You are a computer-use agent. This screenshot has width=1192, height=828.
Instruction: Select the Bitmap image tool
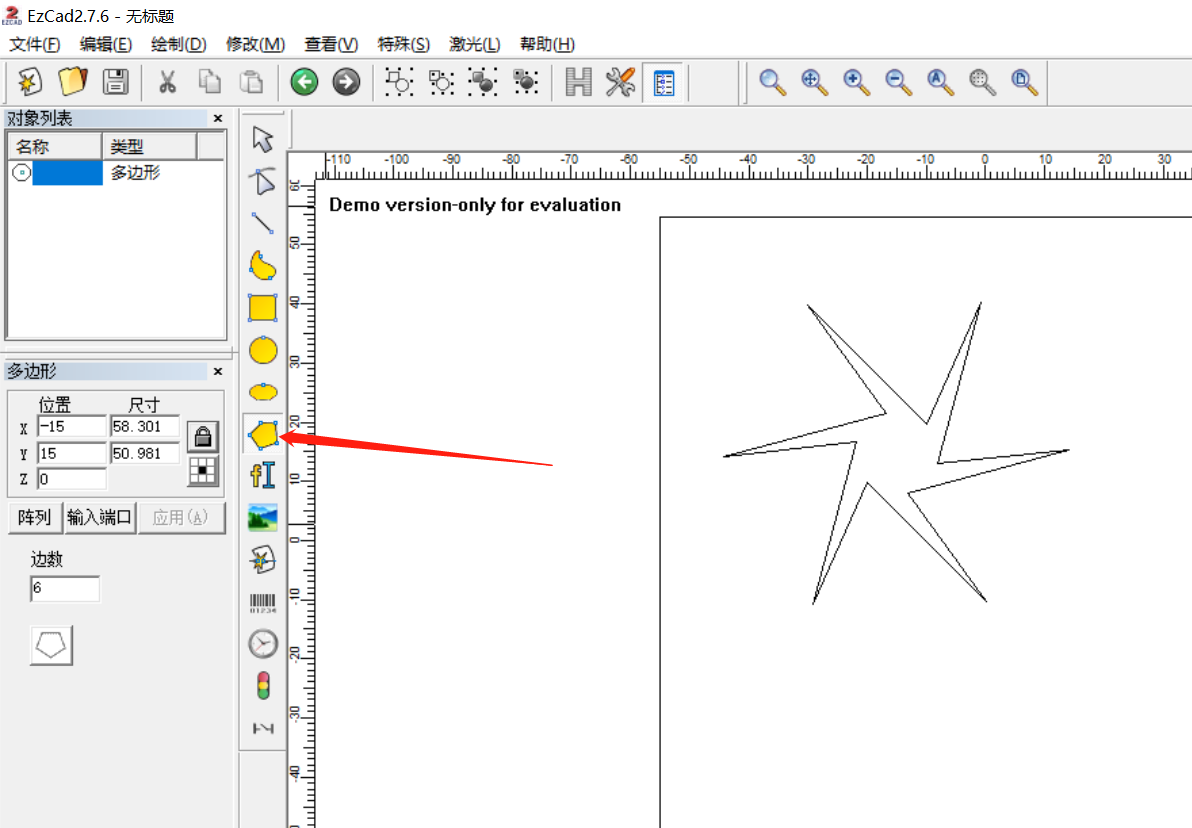coord(263,518)
